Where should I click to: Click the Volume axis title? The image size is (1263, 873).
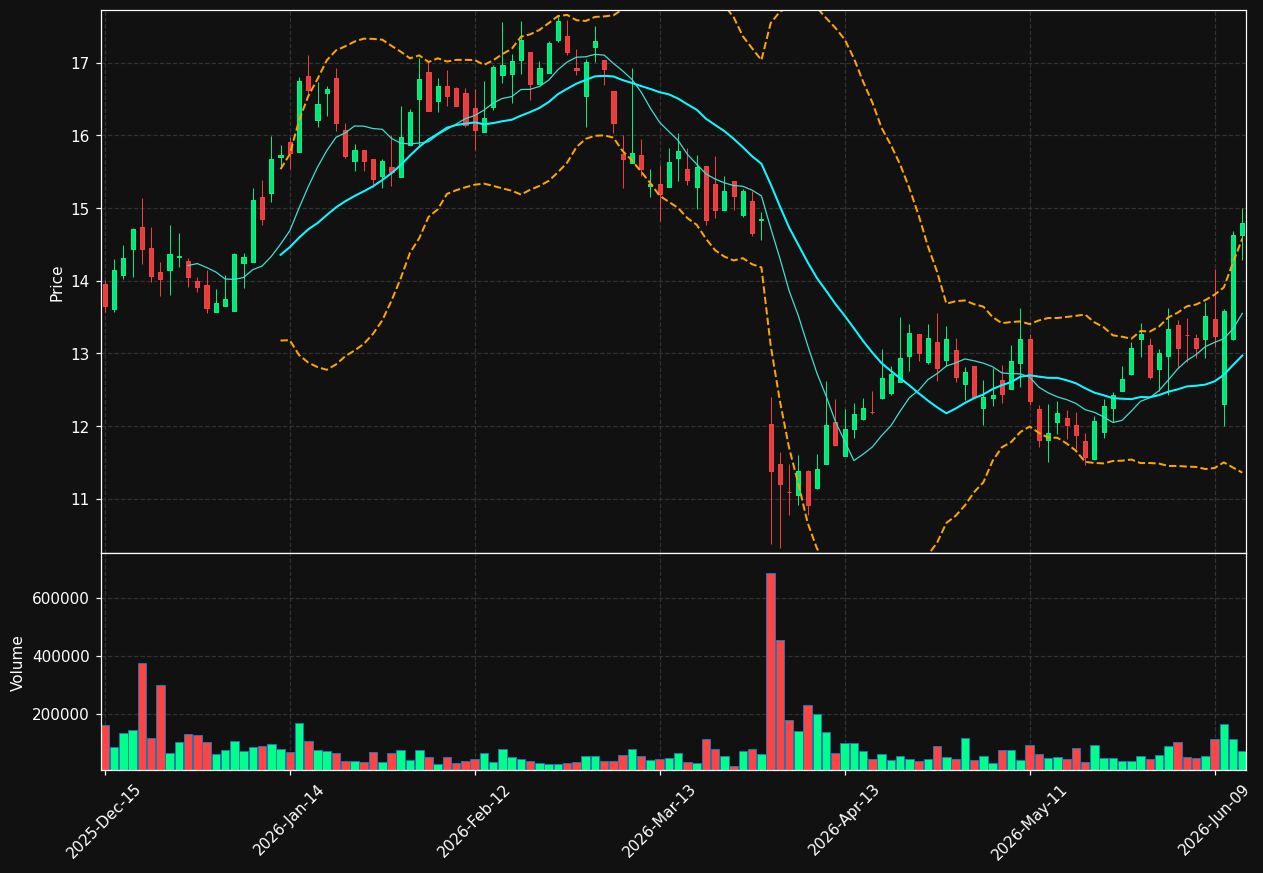[18, 663]
